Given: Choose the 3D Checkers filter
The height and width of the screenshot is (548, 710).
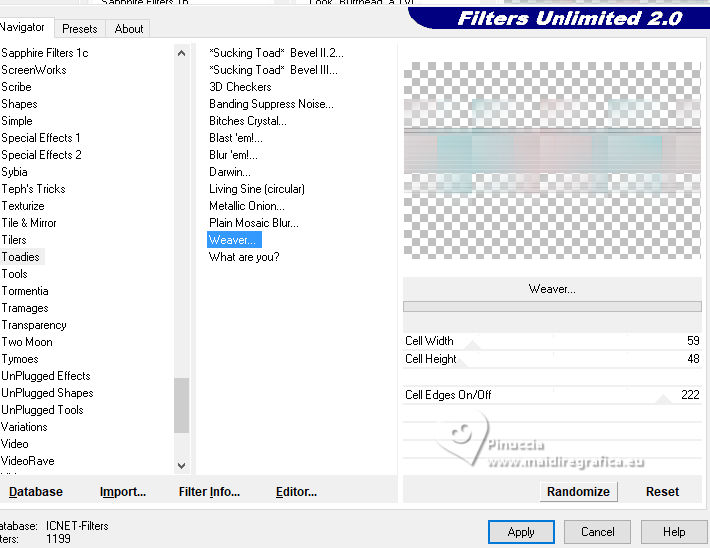Looking at the screenshot, I should (x=240, y=87).
